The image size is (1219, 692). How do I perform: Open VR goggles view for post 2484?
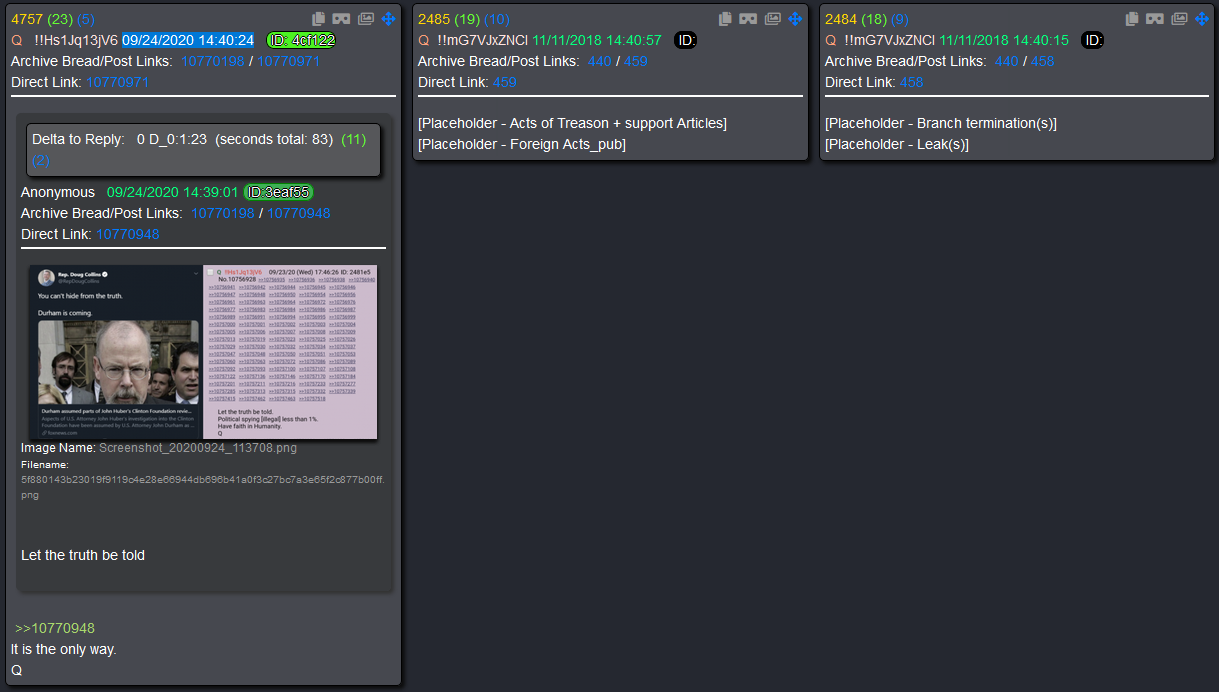click(x=1156, y=19)
